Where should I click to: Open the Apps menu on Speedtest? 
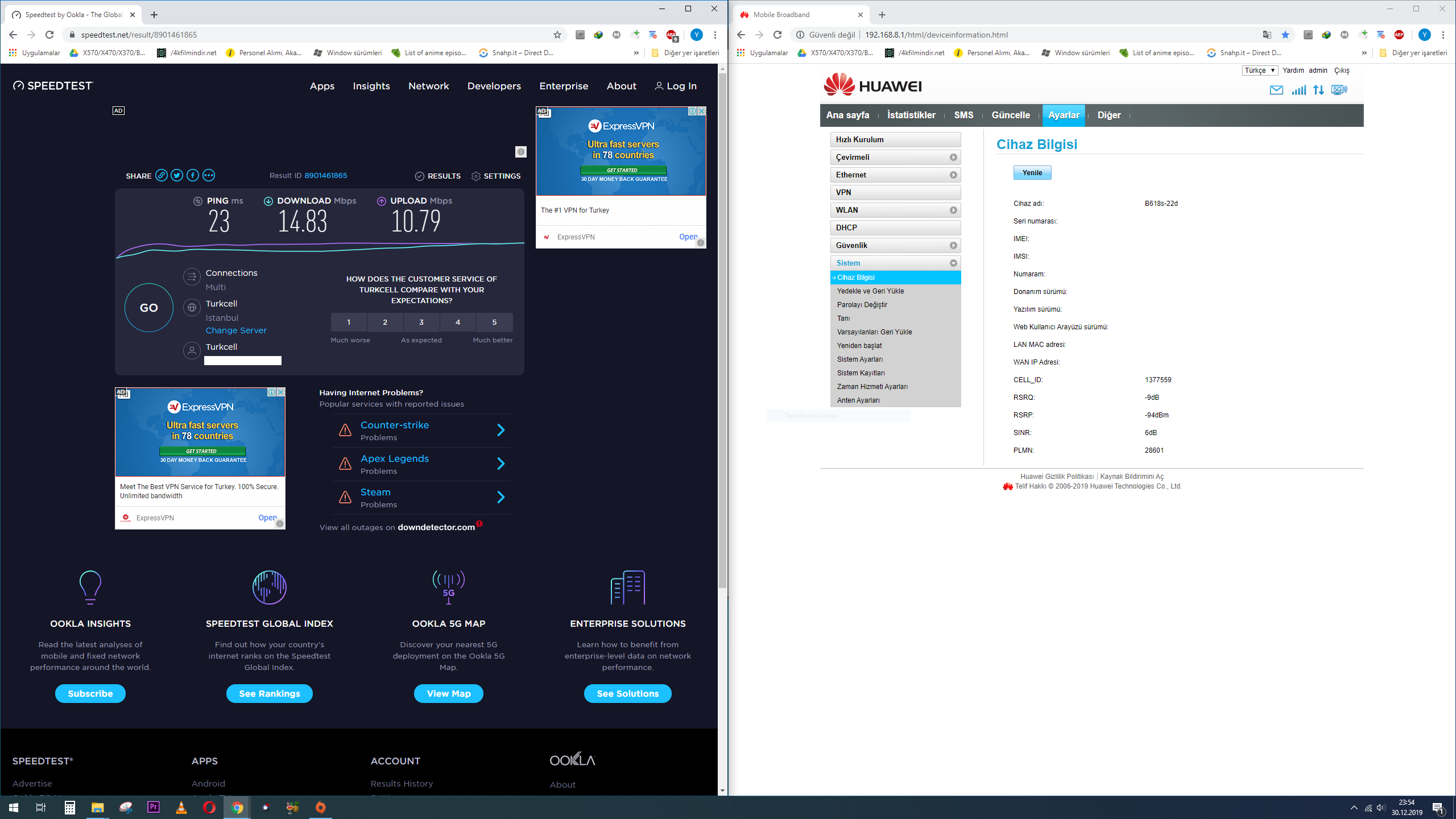click(322, 86)
